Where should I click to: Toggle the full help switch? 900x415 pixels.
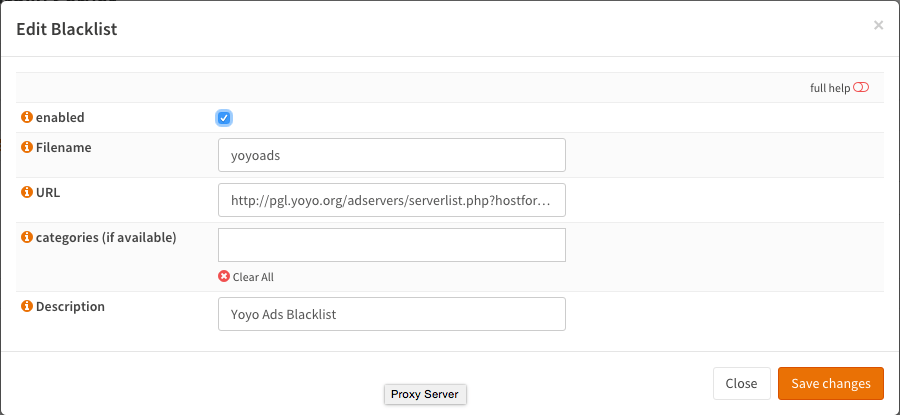pyautogui.click(x=861, y=88)
